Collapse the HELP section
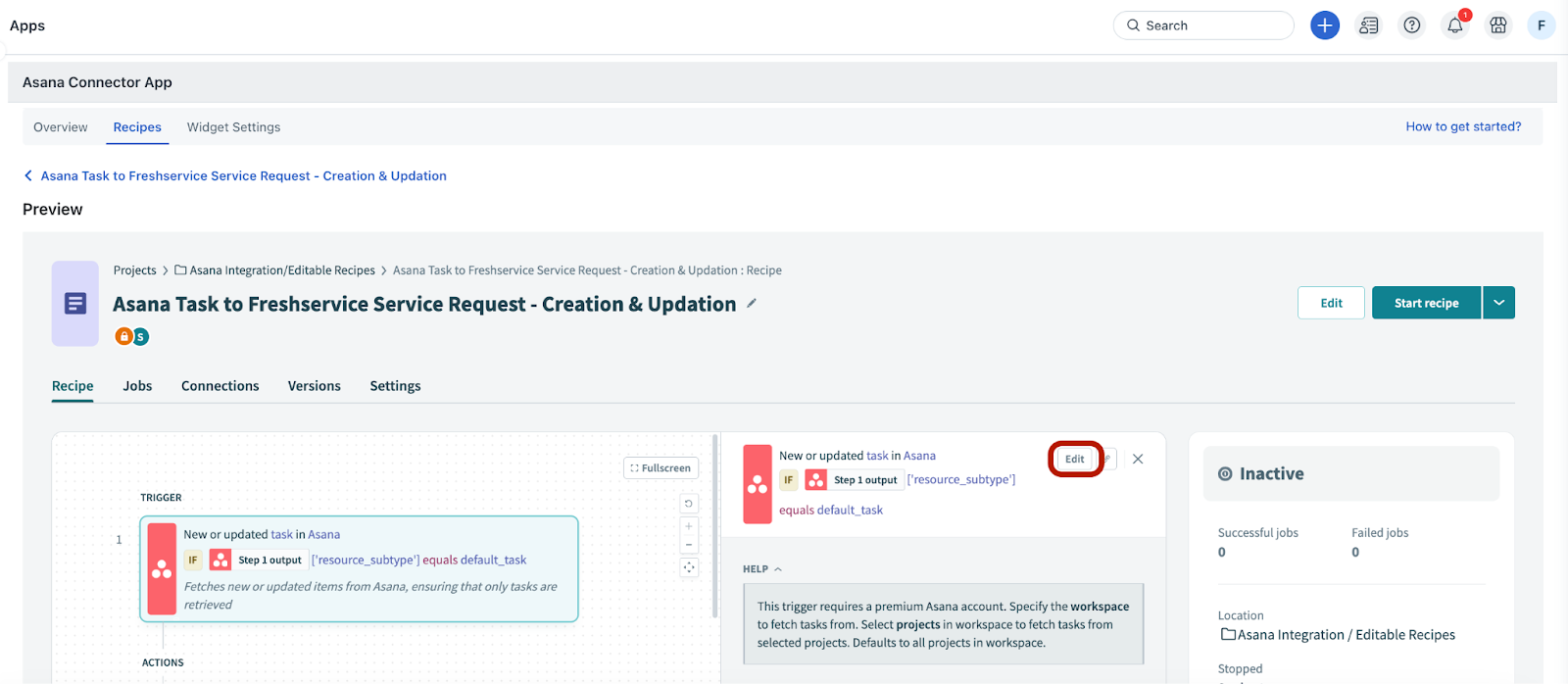 [762, 569]
